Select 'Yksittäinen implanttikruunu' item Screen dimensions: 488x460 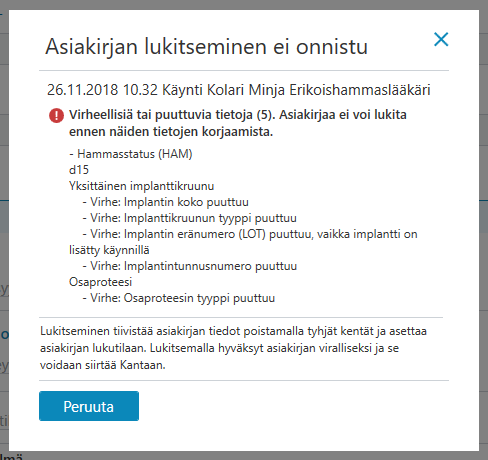pyautogui.click(x=141, y=186)
